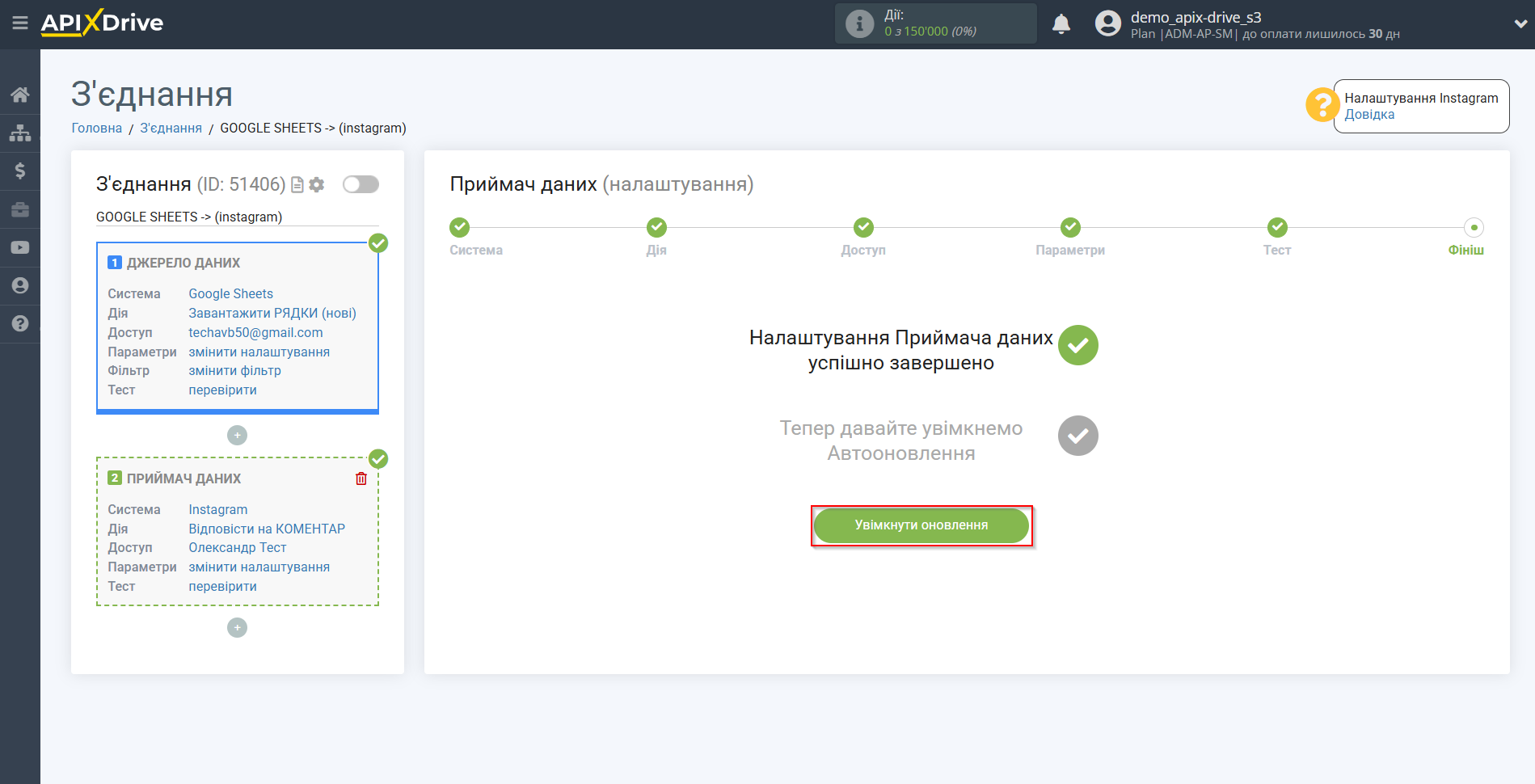The image size is (1535, 784).
Task: Go to the Дія step
Action: point(656,227)
